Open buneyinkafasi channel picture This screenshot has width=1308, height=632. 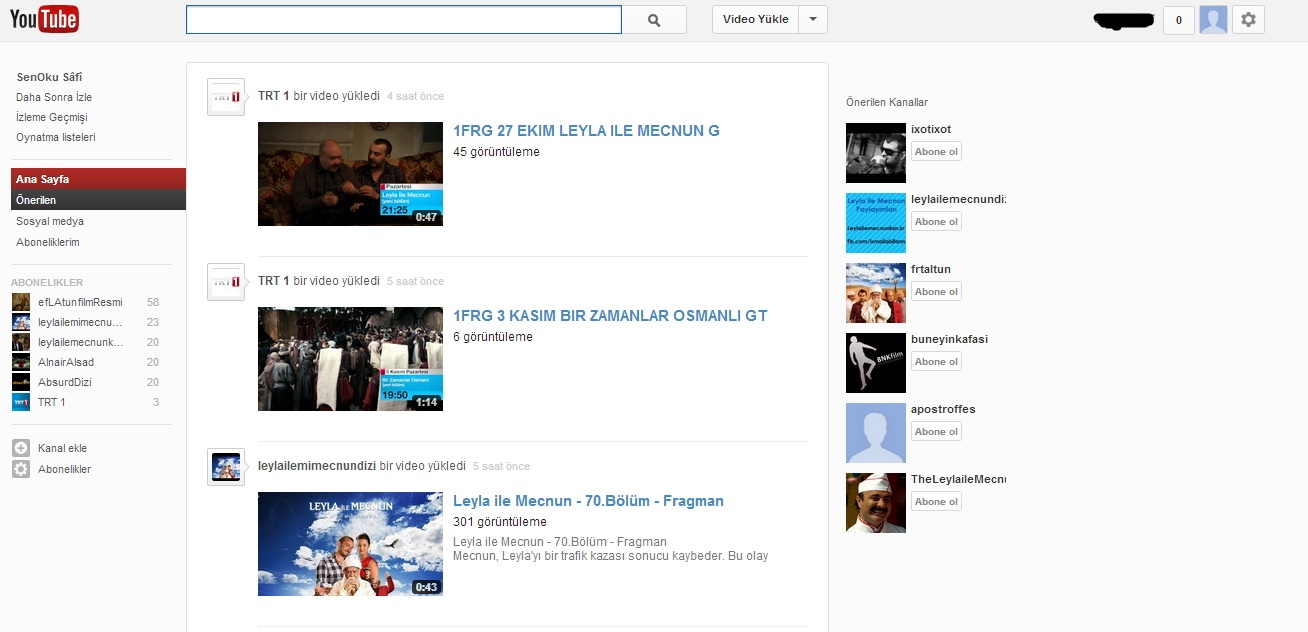pyautogui.click(x=876, y=363)
